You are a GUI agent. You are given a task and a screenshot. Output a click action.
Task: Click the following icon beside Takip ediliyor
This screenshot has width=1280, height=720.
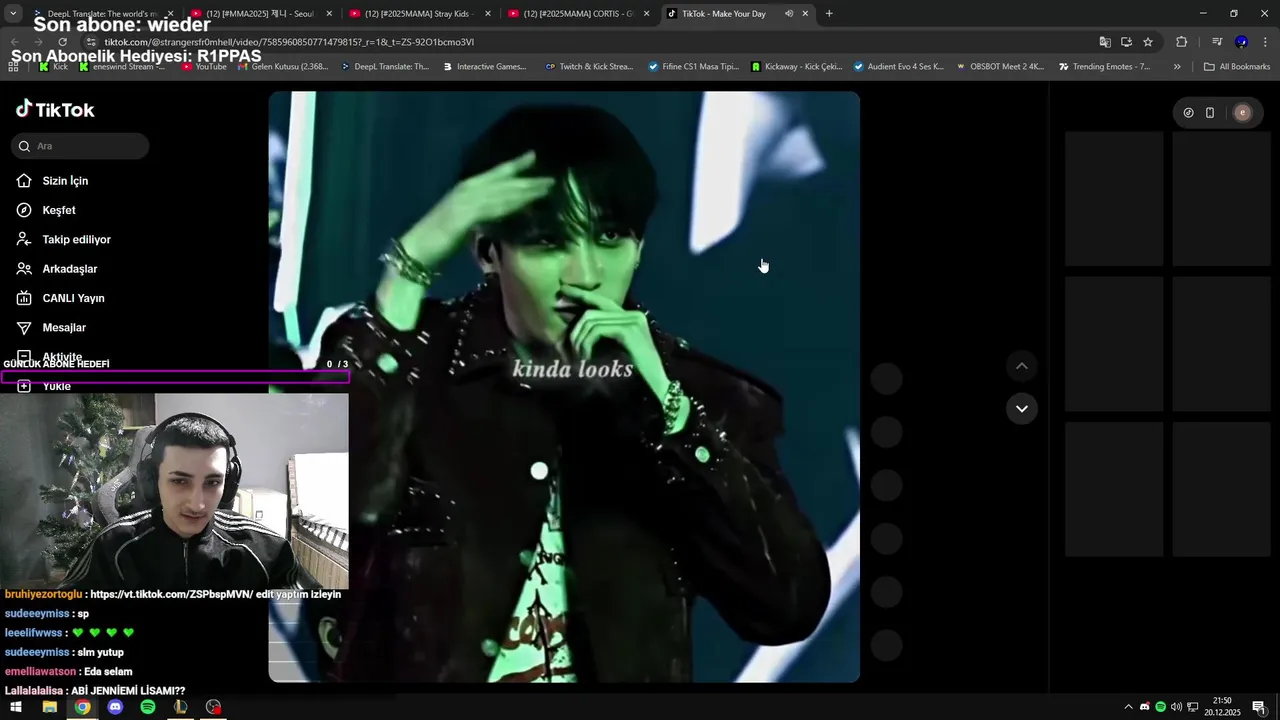24,240
